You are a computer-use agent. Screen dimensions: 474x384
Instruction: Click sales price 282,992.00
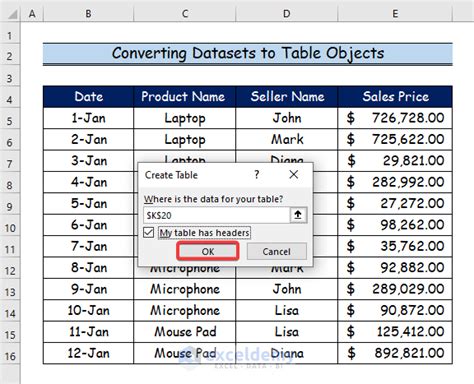coord(395,182)
